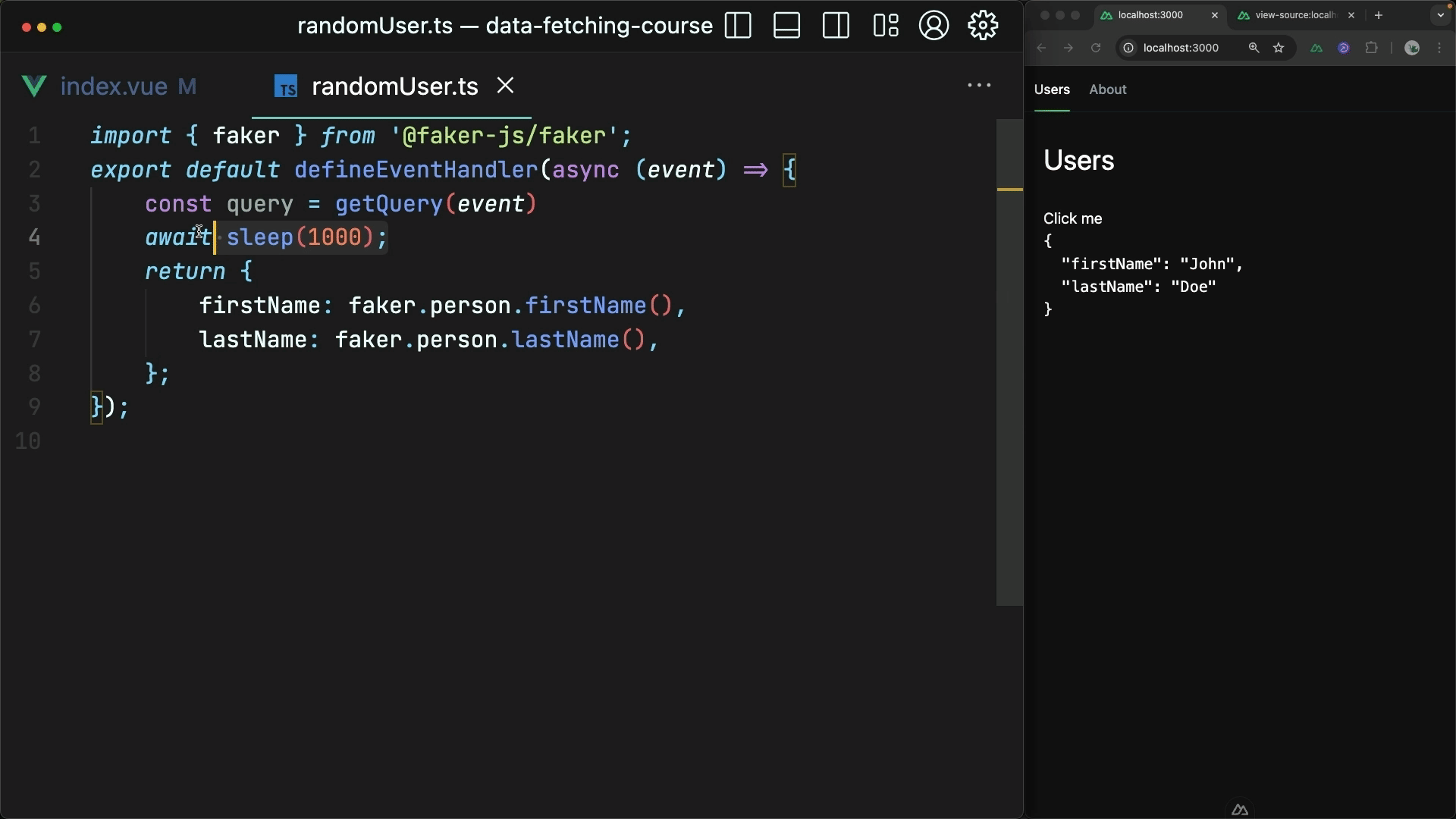Viewport: 1456px width, 819px height.
Task: Click the TypeScript icon on randomUser.ts tab
Action: click(286, 86)
